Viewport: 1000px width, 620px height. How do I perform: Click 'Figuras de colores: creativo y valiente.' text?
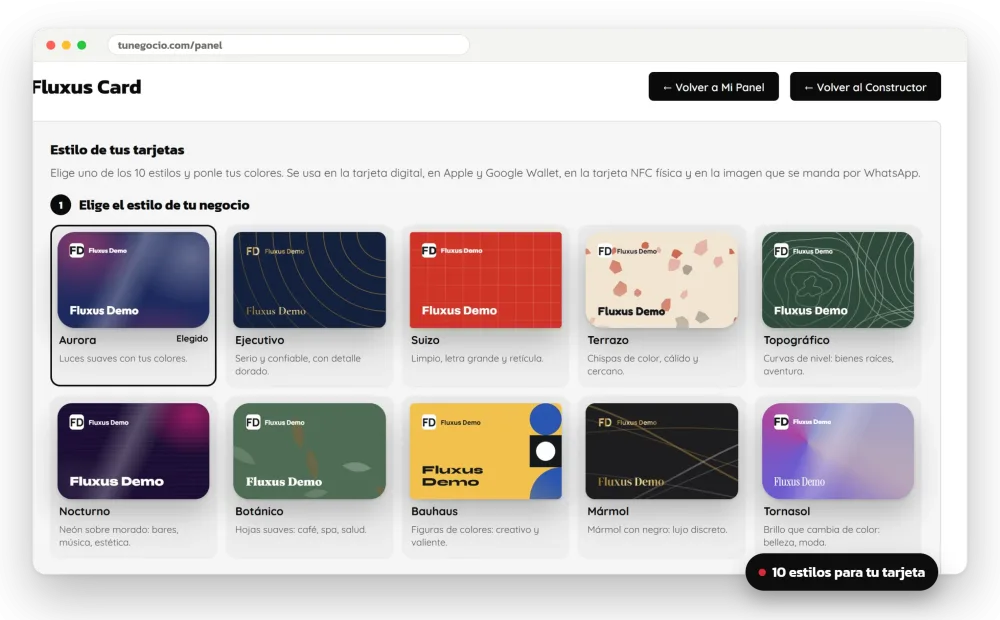tap(475, 536)
